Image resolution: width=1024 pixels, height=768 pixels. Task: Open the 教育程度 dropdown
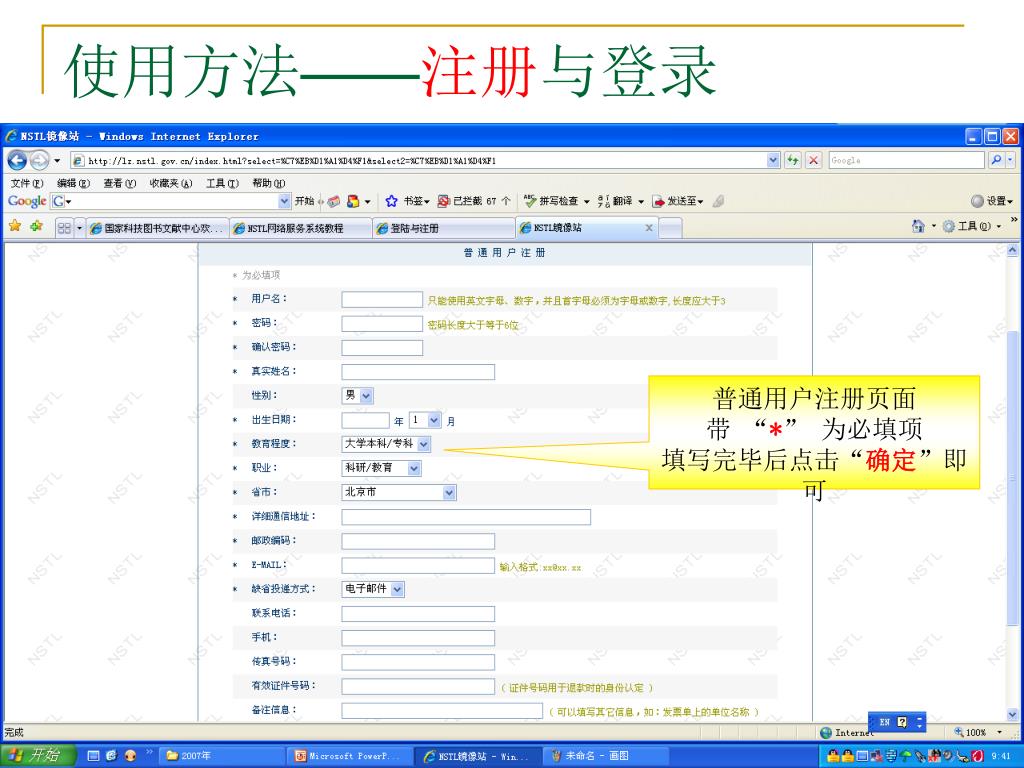click(x=386, y=444)
